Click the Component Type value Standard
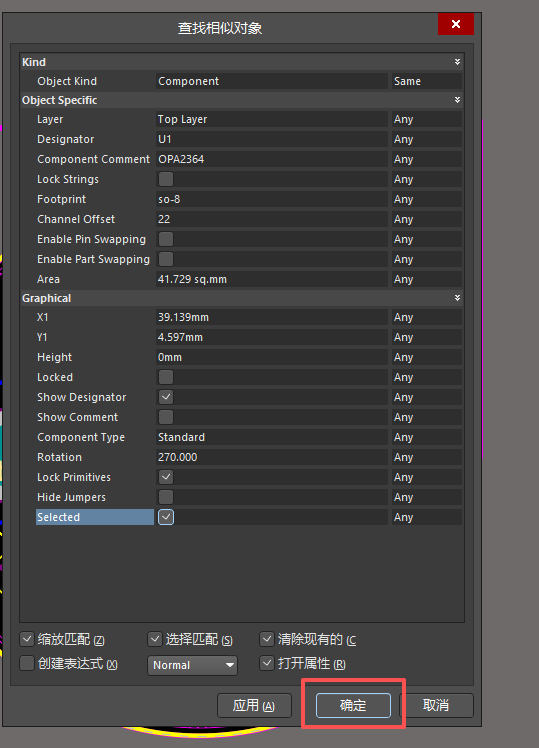The height and width of the screenshot is (748, 539). pos(271,437)
